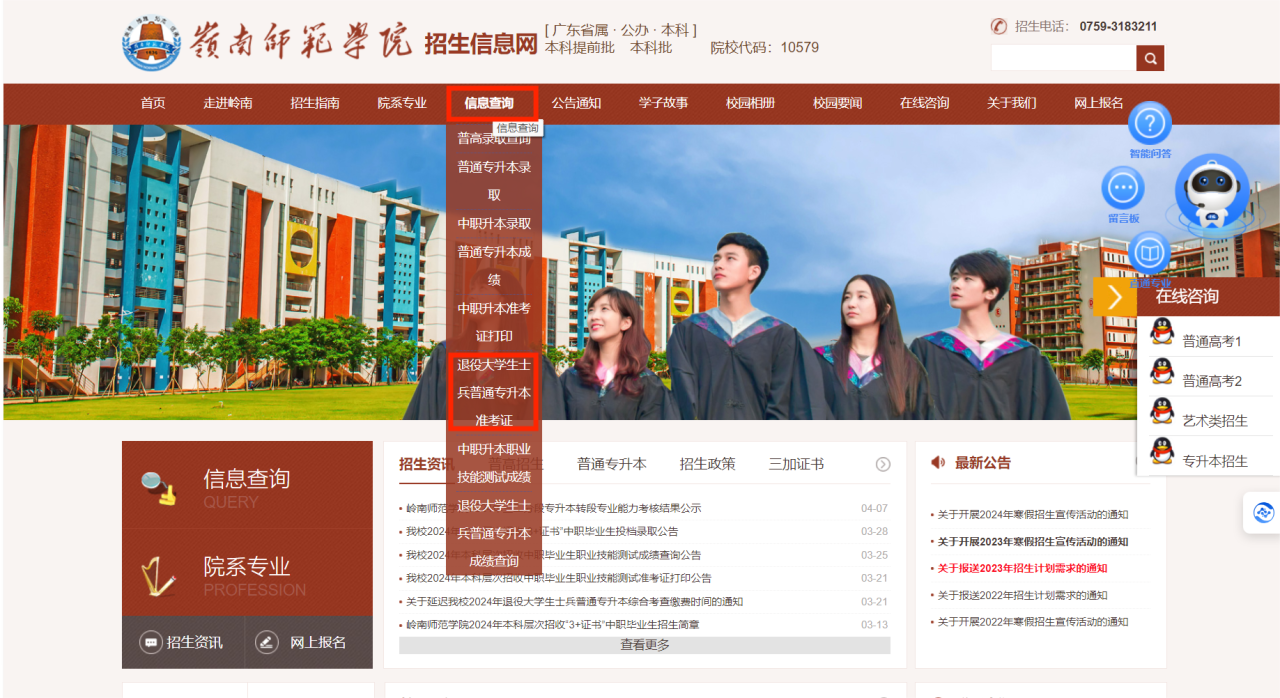Open 院系专业 in the navigation bar
The width and height of the screenshot is (1280, 698).
tap(402, 103)
